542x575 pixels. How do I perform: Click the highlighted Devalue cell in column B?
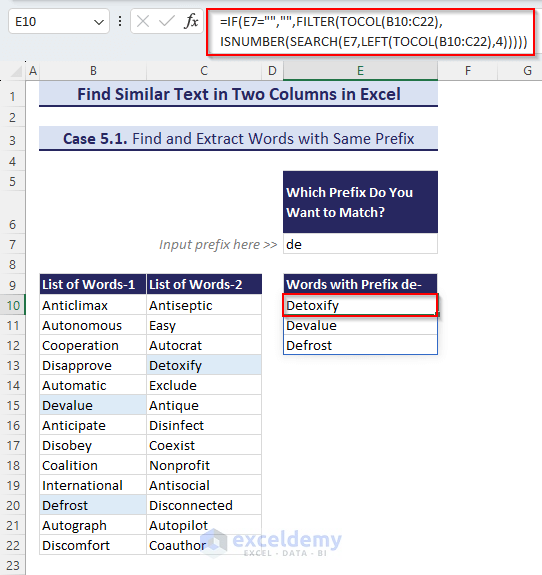[x=93, y=405]
